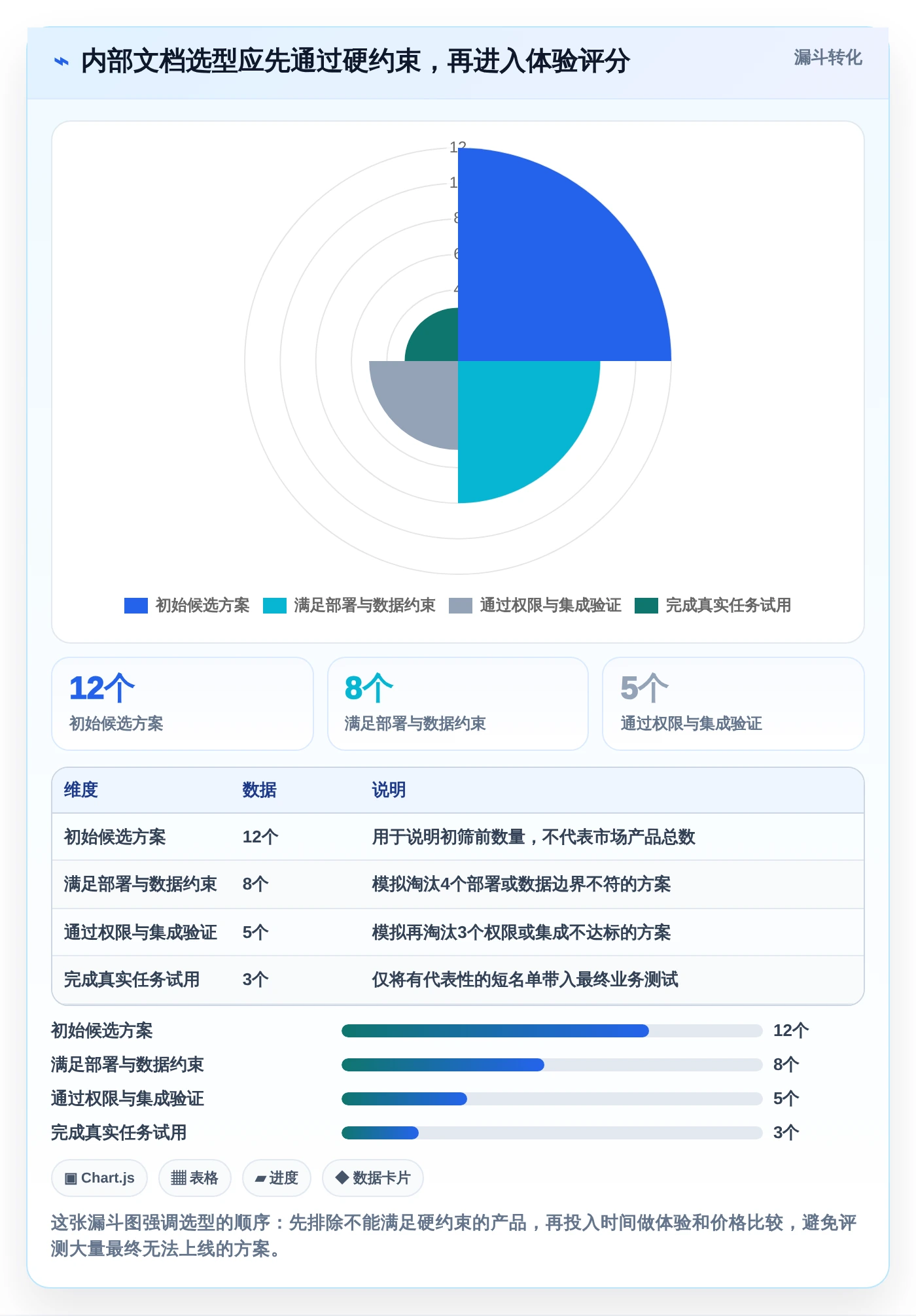Image resolution: width=916 pixels, height=1316 pixels.
Task: Click description 仅将有代表性的短名单带入最终业务测试
Action: [525, 980]
